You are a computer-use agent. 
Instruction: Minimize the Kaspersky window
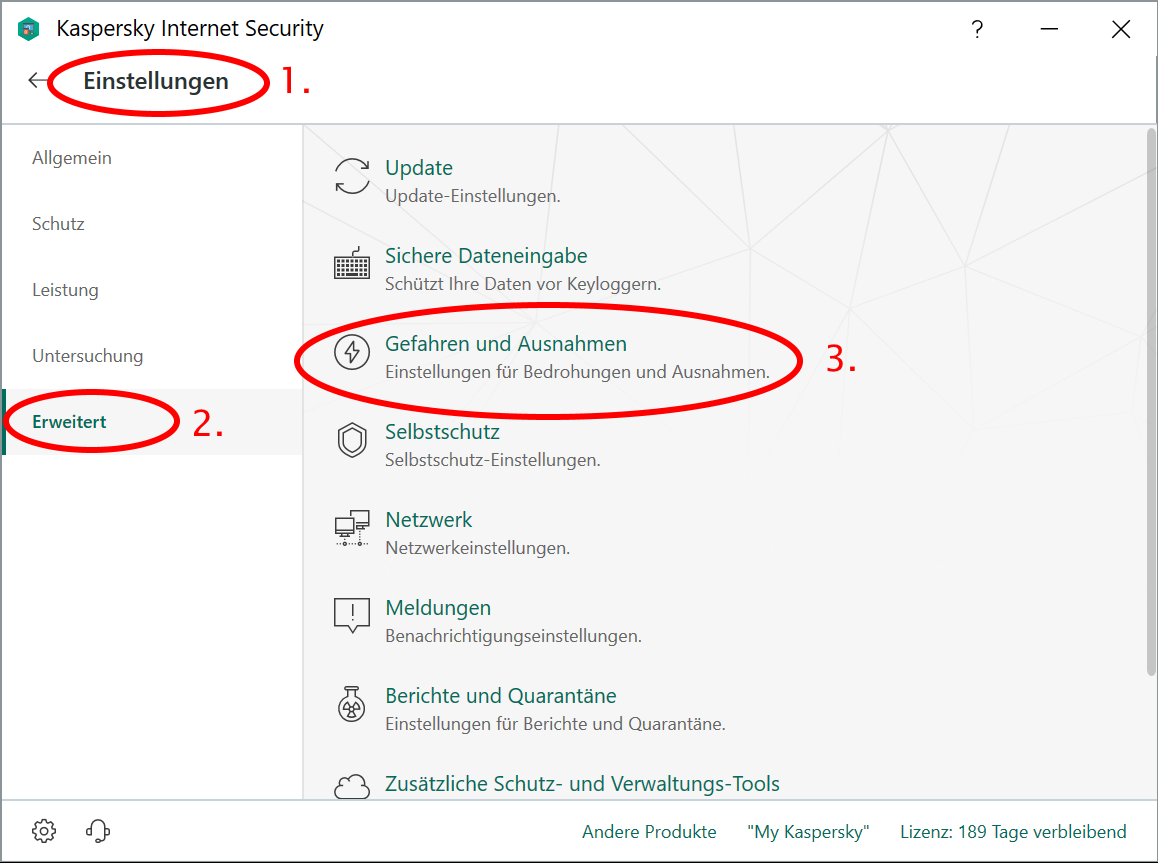coord(1049,30)
